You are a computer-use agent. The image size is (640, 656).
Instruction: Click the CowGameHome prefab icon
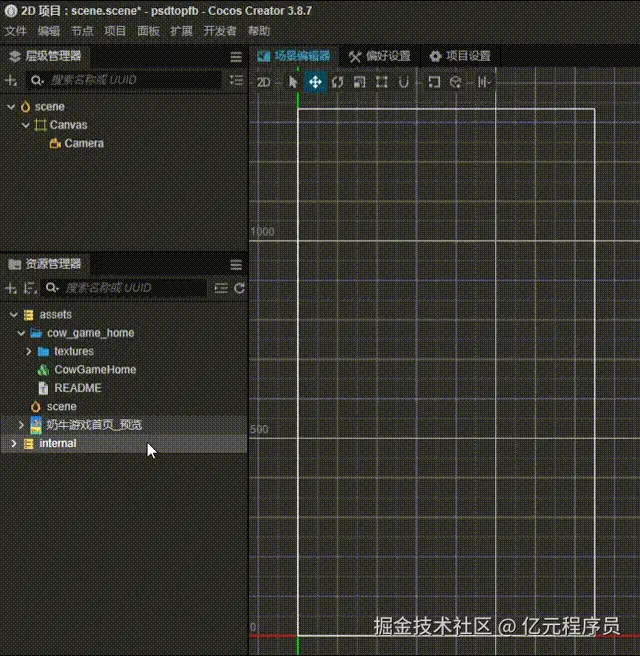(43, 370)
